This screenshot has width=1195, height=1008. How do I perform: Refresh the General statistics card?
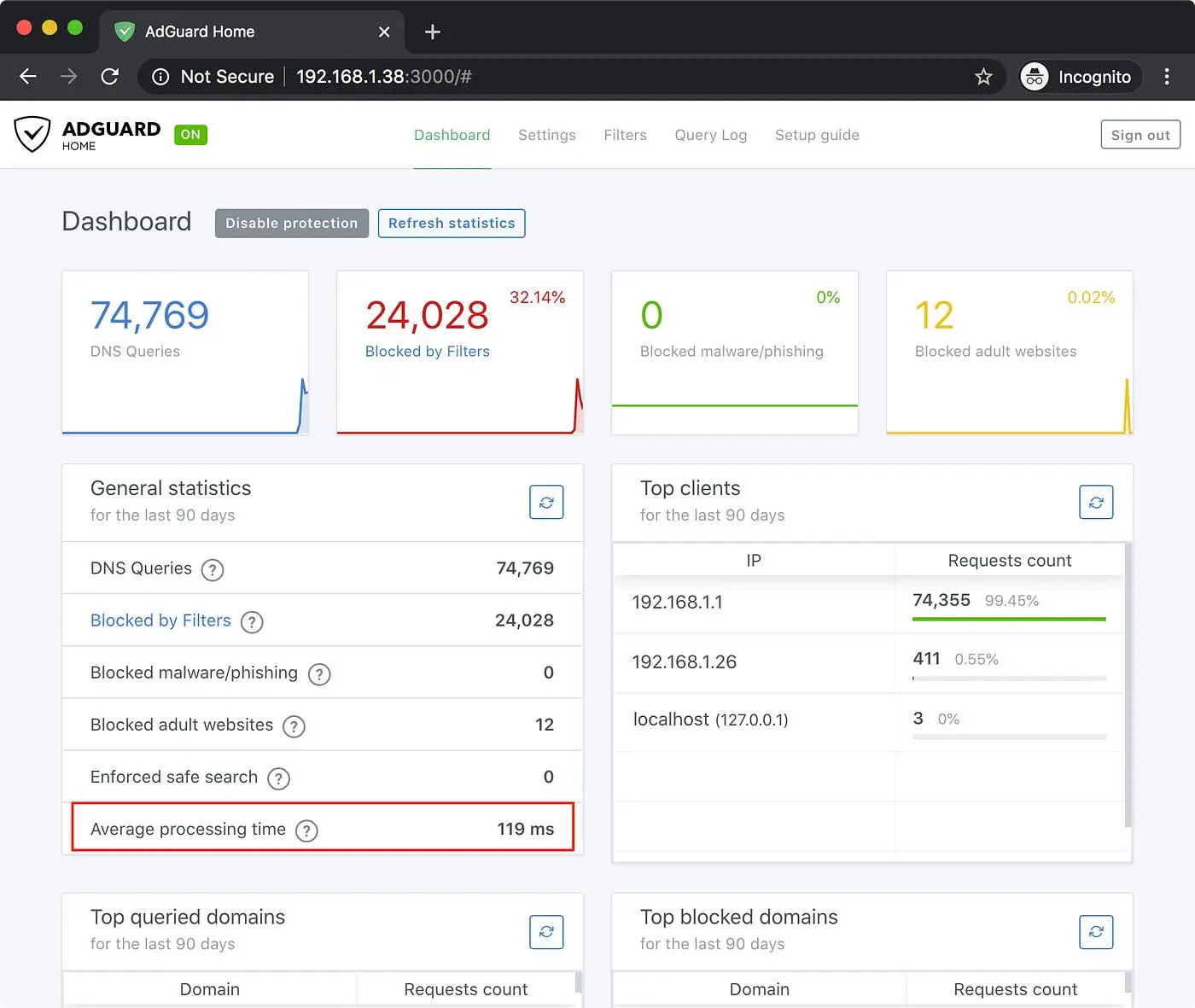546,503
